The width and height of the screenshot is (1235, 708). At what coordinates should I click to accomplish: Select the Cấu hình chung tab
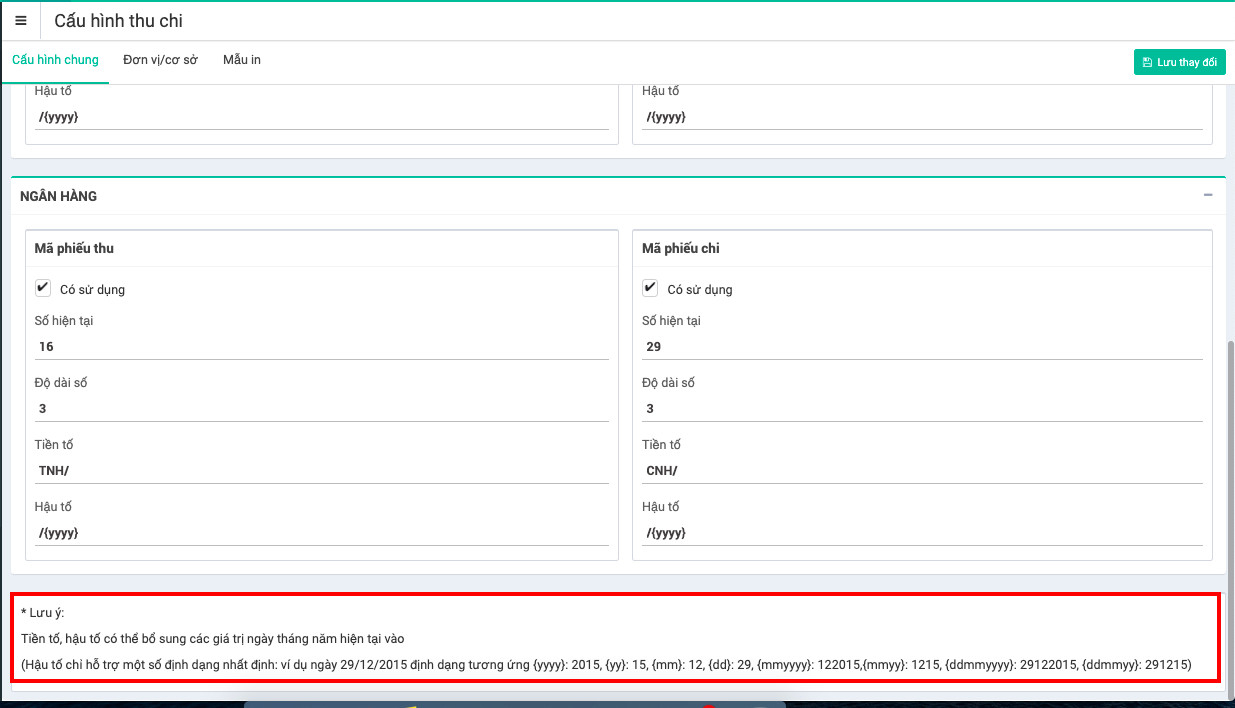pos(55,60)
